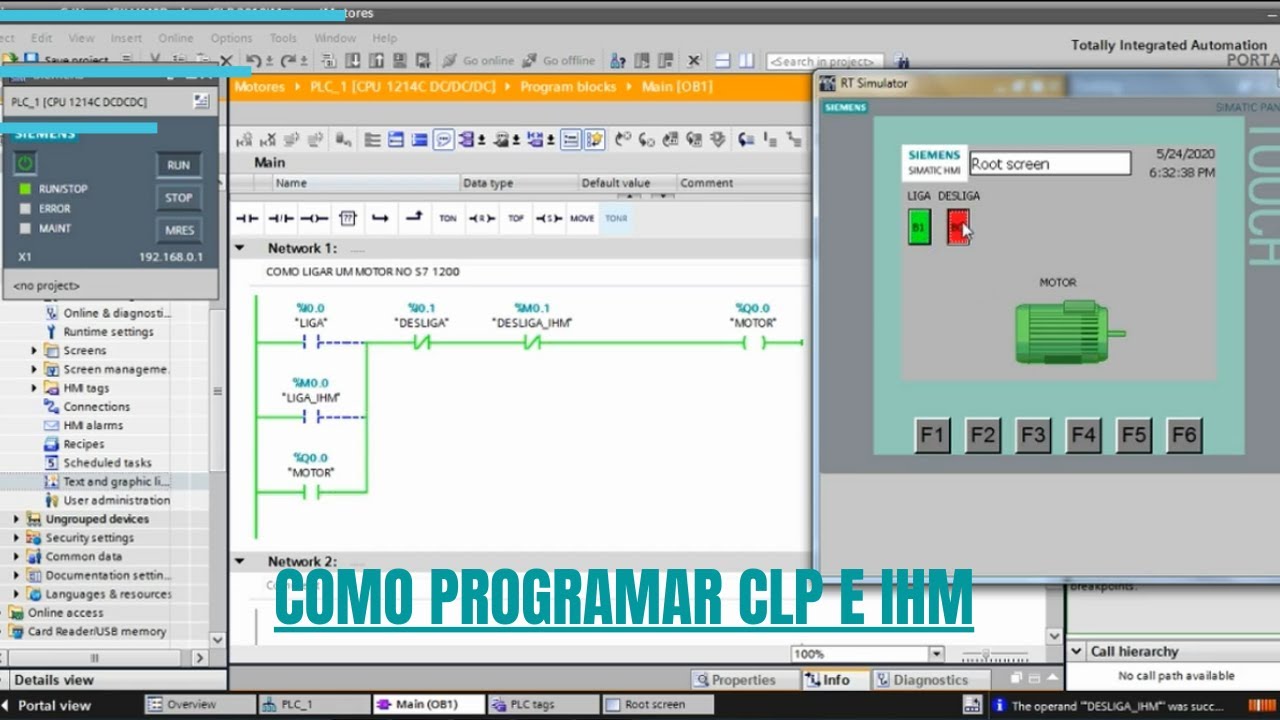Expand the Screen management folder
Screen dimensions: 1280x720
pyautogui.click(x=34, y=370)
